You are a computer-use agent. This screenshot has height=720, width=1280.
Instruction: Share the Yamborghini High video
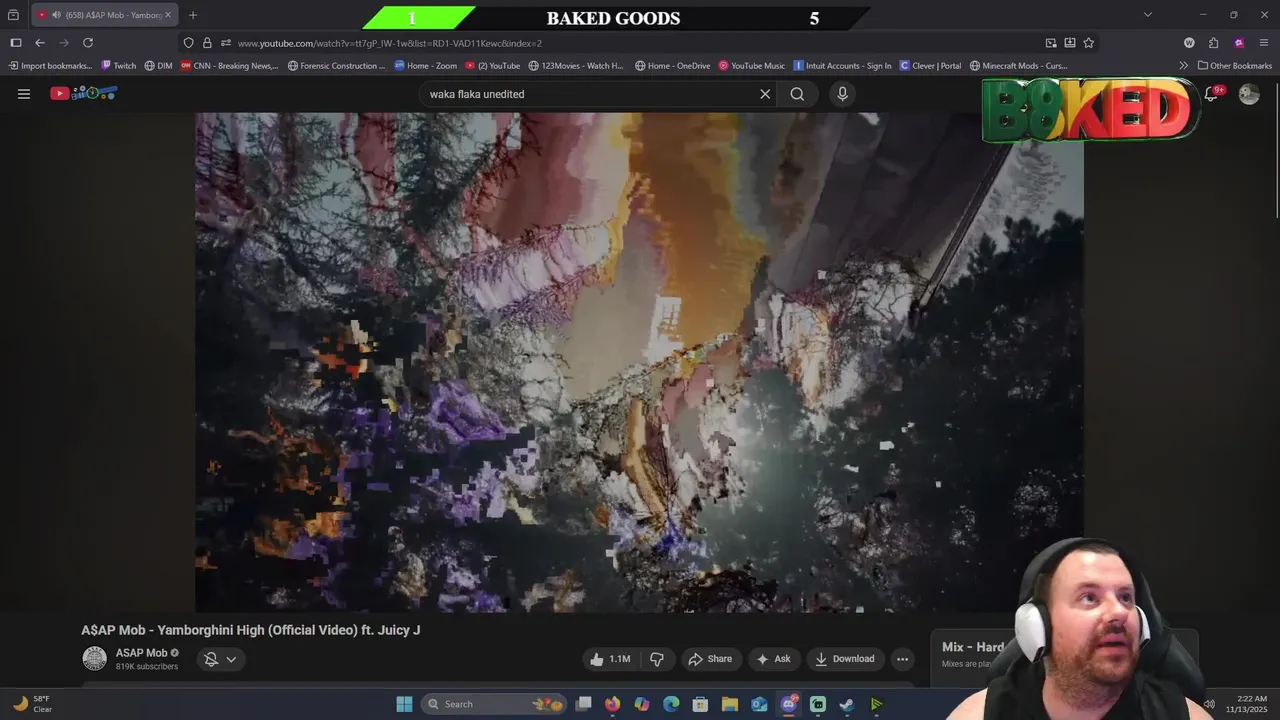click(x=711, y=659)
